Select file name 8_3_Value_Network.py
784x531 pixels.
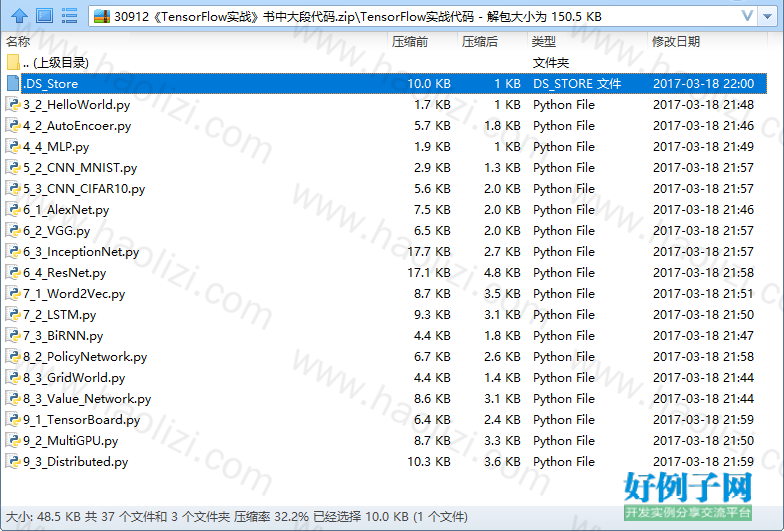coord(87,398)
